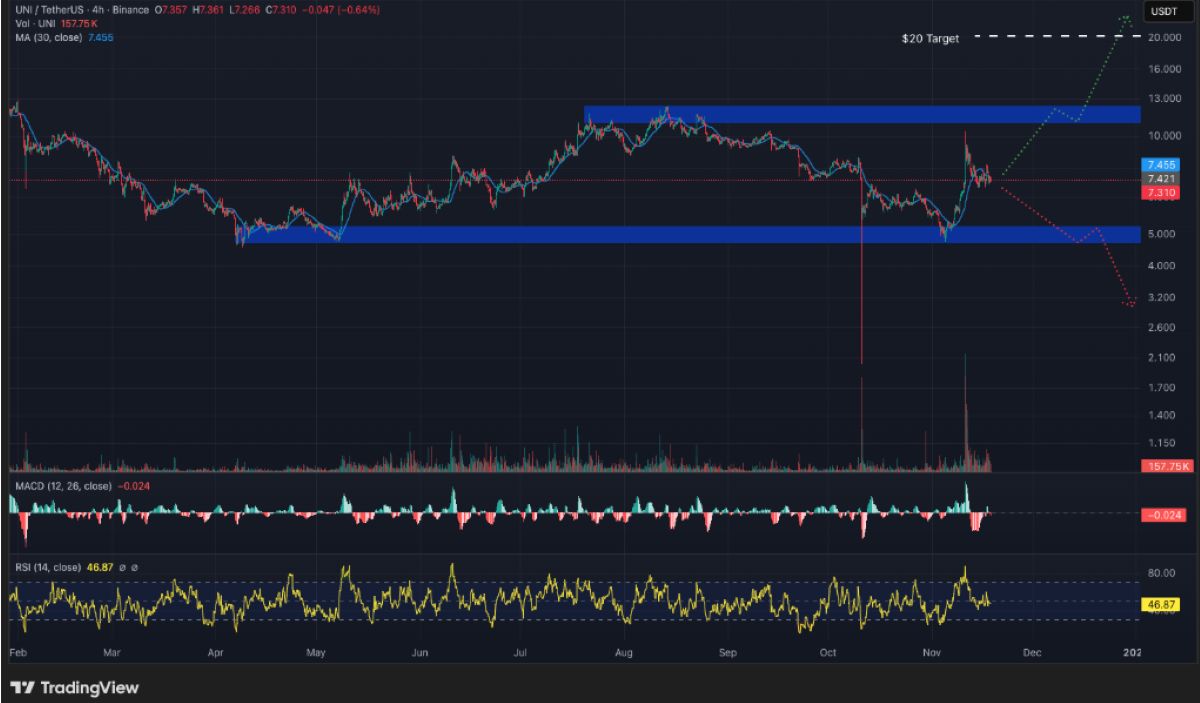Image resolution: width=1200 pixels, height=703 pixels.
Task: Click the TradingView logo
Action: tap(74, 688)
